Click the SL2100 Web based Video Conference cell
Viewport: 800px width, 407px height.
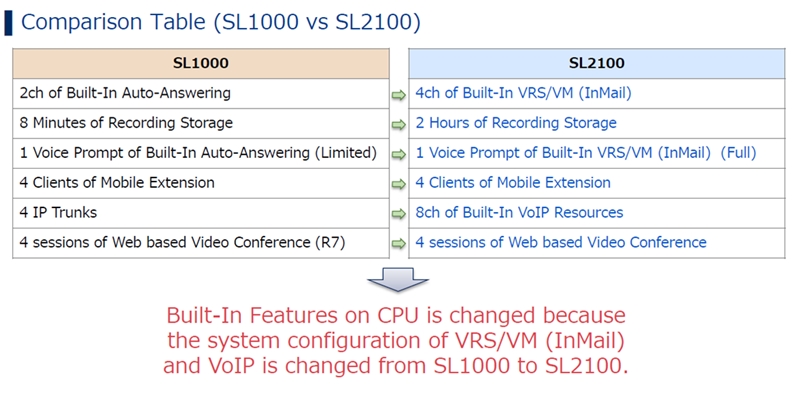(597, 243)
